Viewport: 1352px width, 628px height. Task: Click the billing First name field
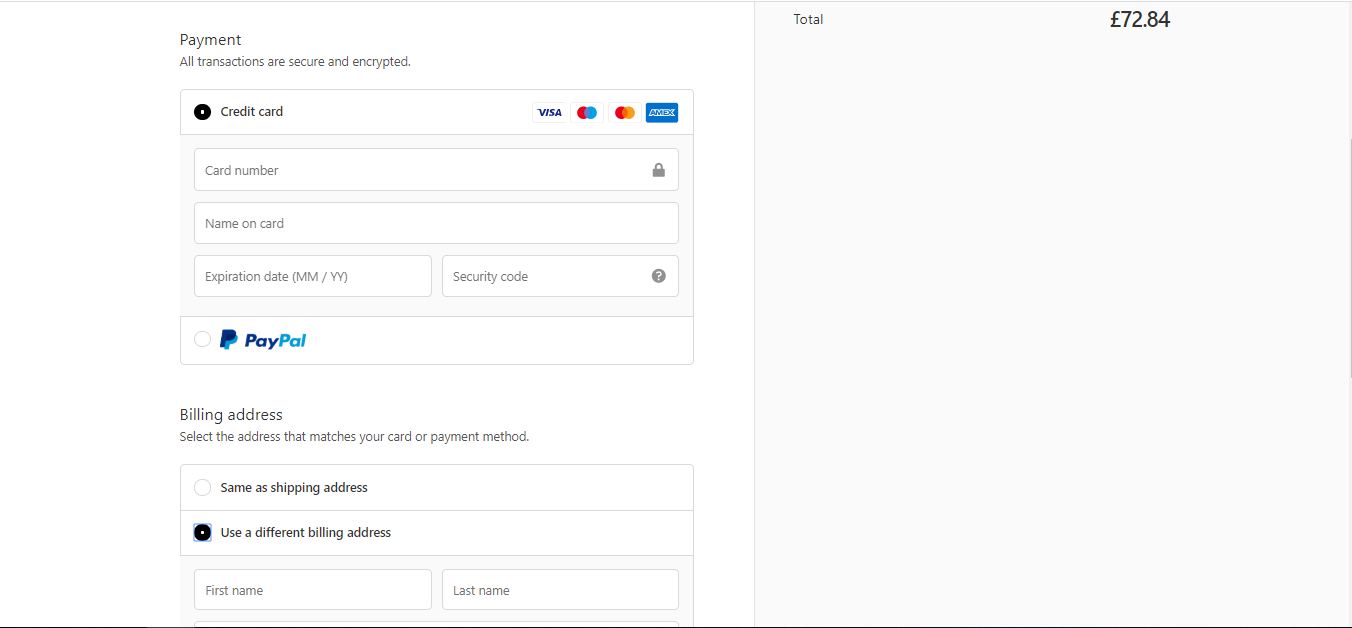coord(313,590)
